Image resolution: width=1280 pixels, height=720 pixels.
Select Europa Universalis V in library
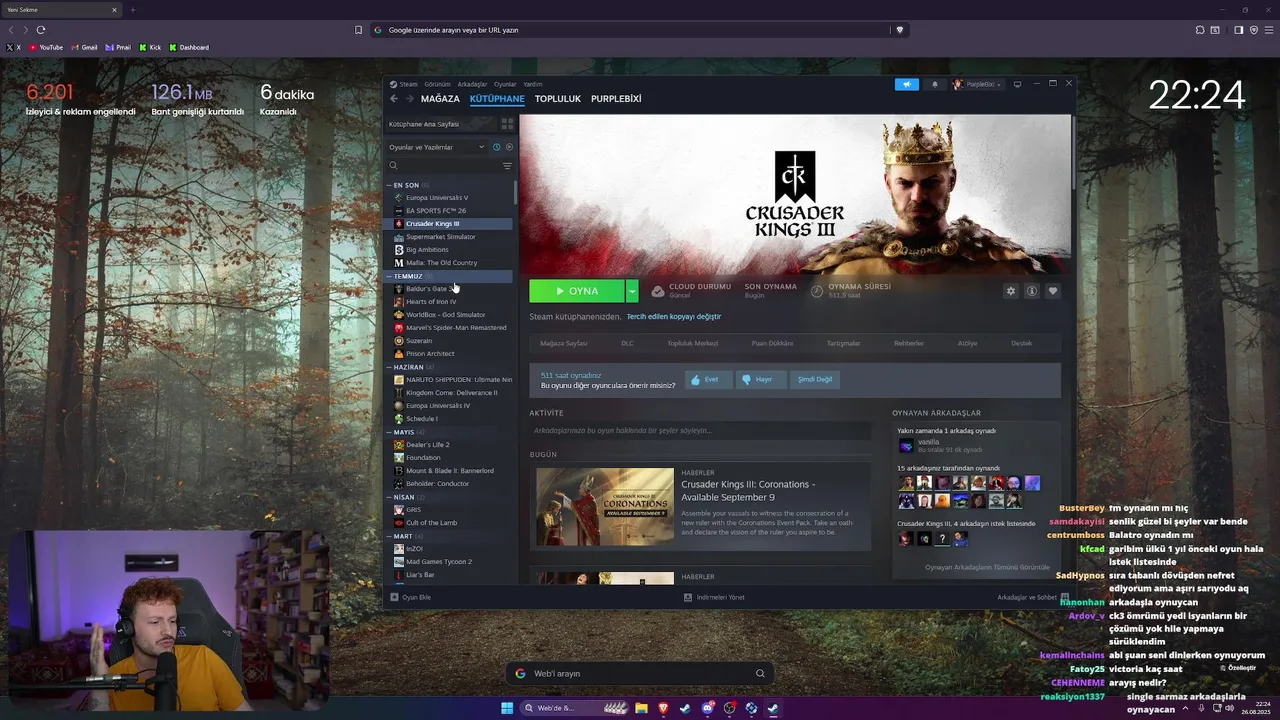pos(436,198)
